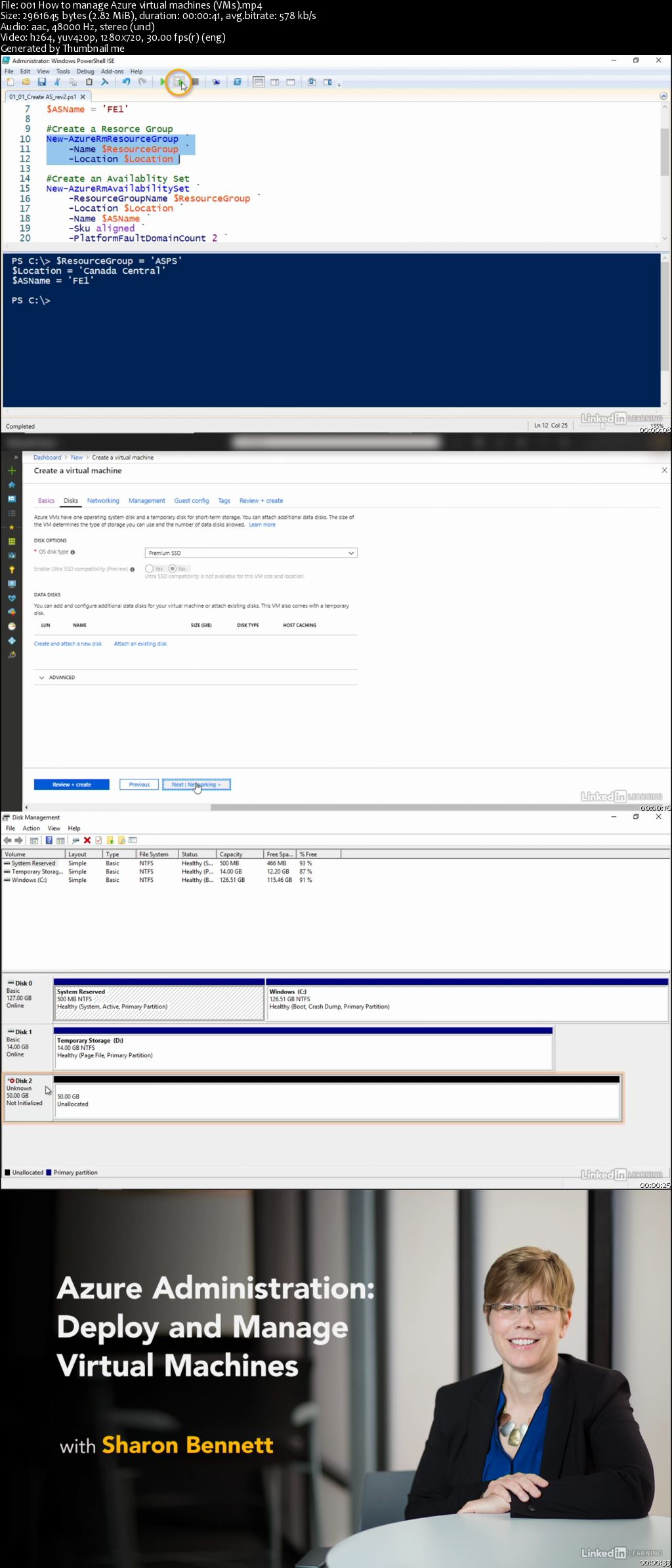Click Stop Operation square icon in PowerShell ISE
The image size is (672, 1568).
(195, 82)
